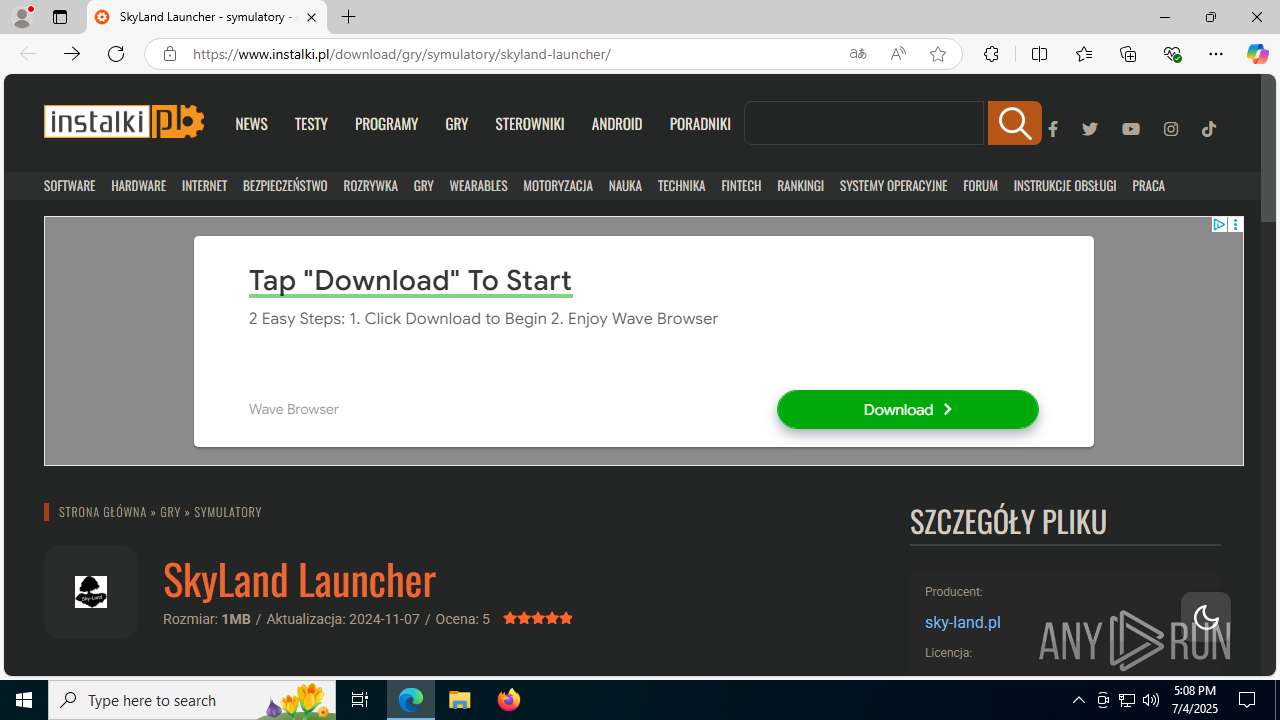Open the PRACA link
Image resolution: width=1280 pixels, height=720 pixels.
pos(1148,185)
